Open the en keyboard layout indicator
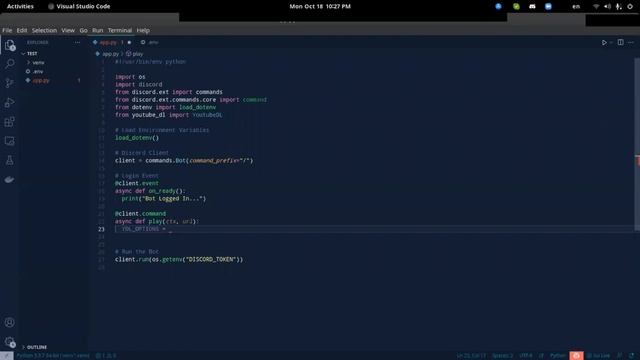 [576, 7]
